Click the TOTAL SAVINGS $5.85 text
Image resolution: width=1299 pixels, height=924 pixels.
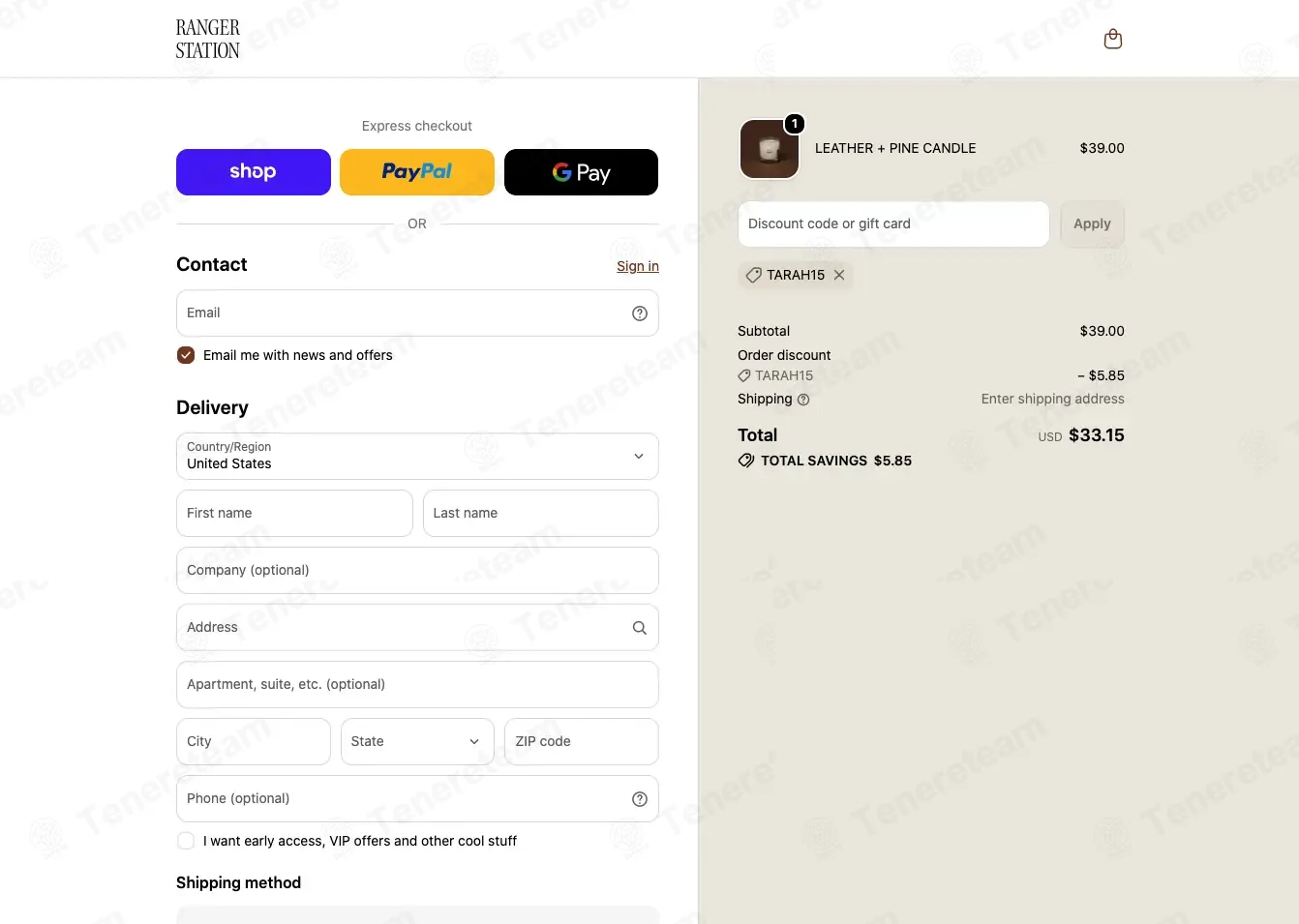(836, 461)
